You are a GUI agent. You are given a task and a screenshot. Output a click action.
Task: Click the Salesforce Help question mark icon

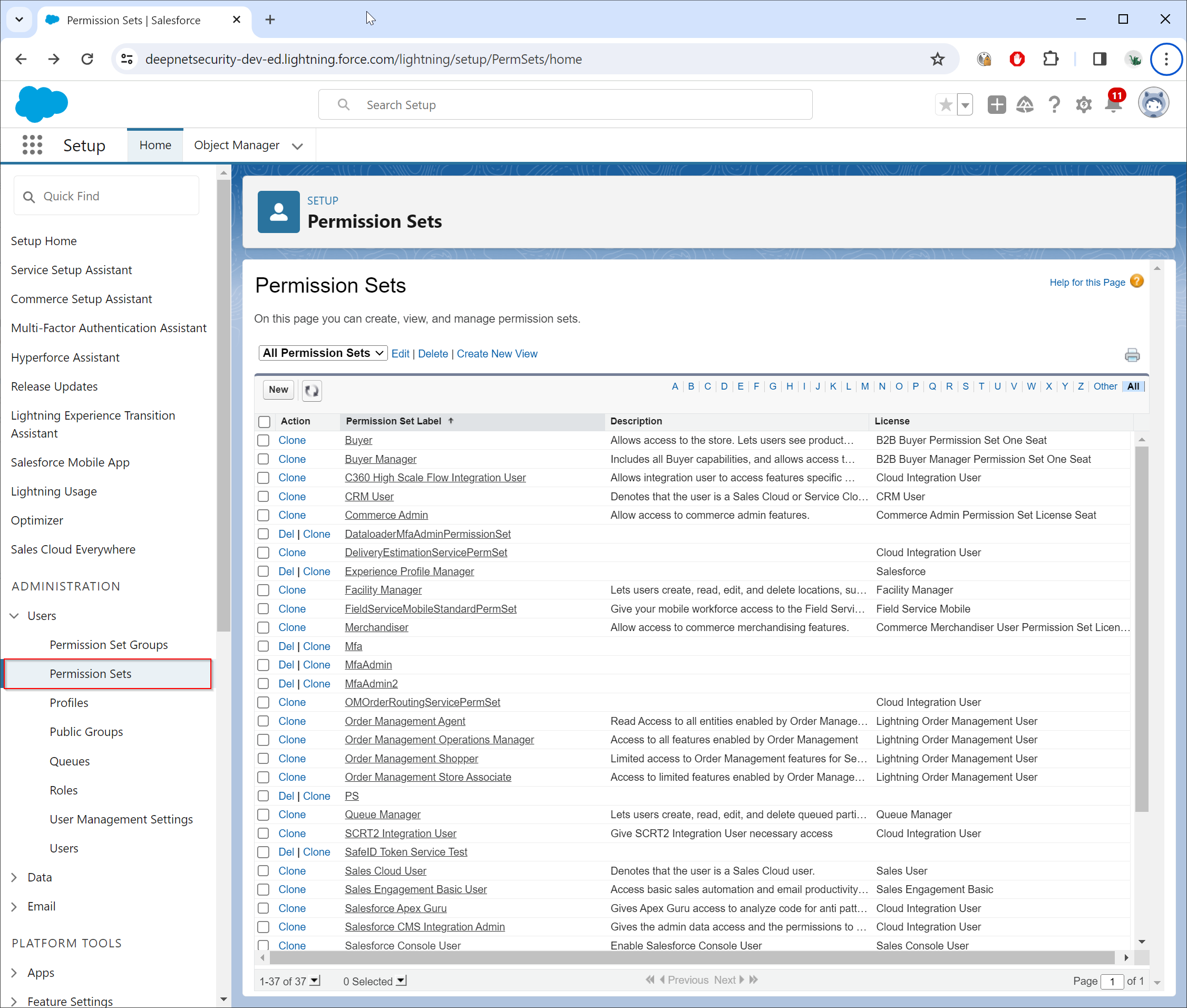pyautogui.click(x=1054, y=104)
